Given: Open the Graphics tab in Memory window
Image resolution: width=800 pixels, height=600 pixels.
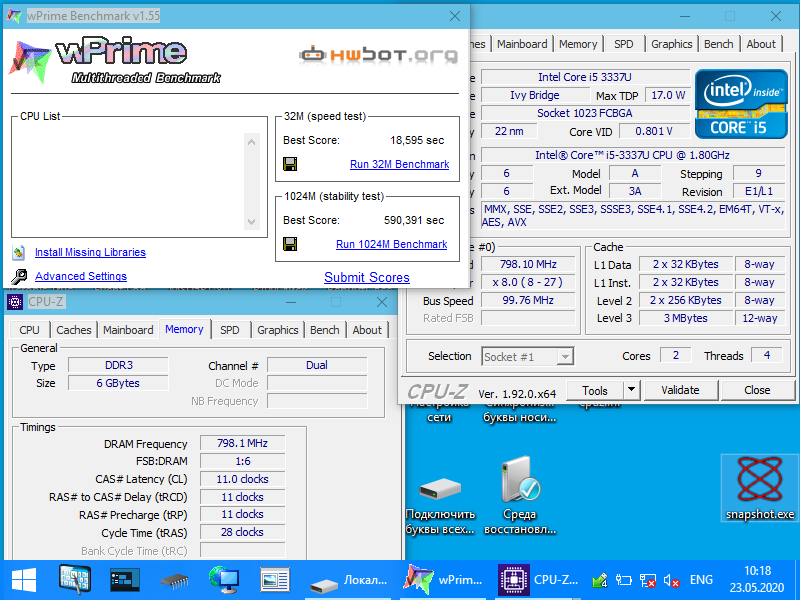Looking at the screenshot, I should tap(278, 330).
